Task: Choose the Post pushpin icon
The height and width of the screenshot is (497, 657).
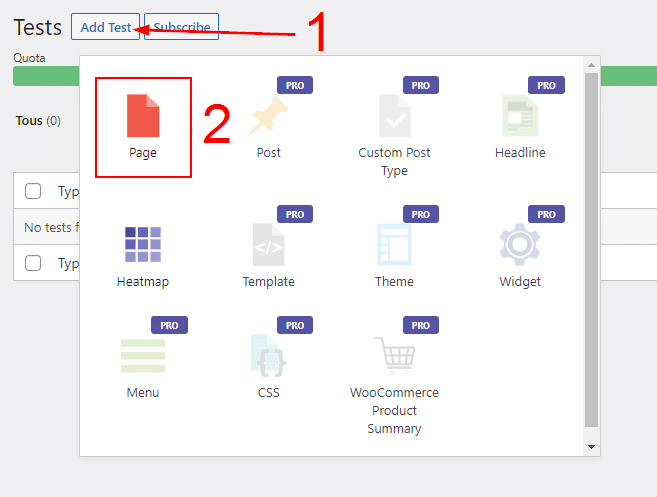Action: [x=268, y=116]
